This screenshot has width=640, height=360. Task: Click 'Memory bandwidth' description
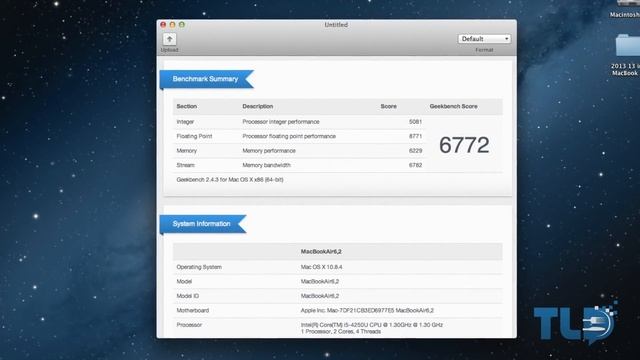267,165
